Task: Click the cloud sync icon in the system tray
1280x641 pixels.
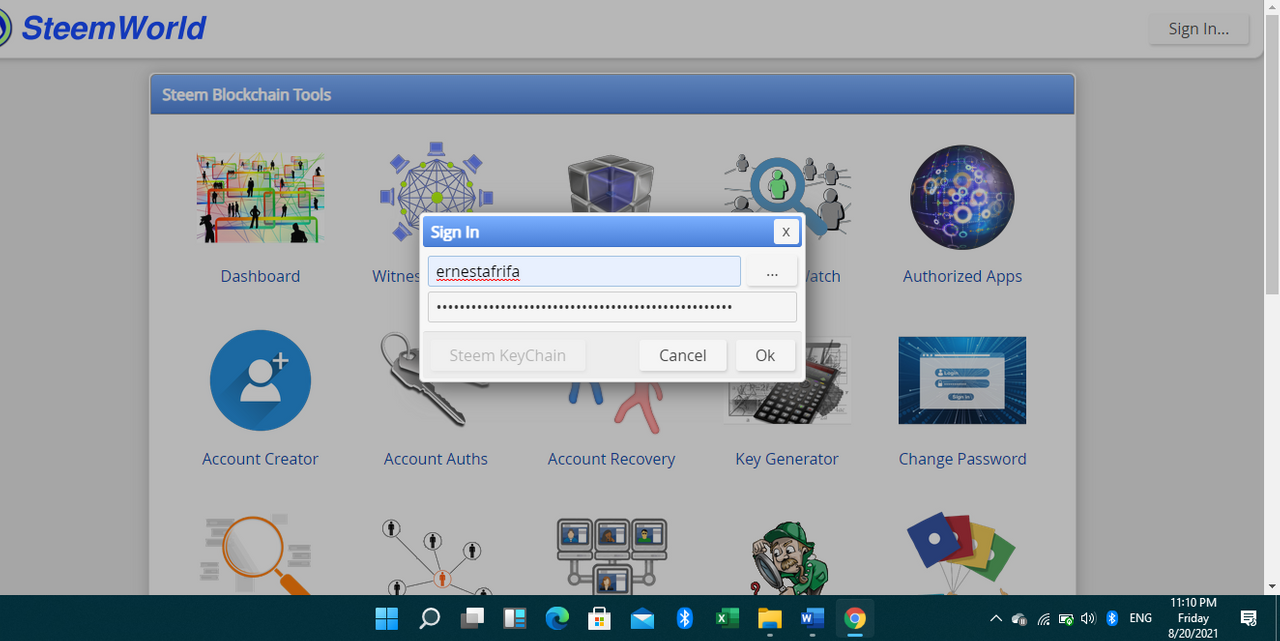Action: pos(1019,619)
